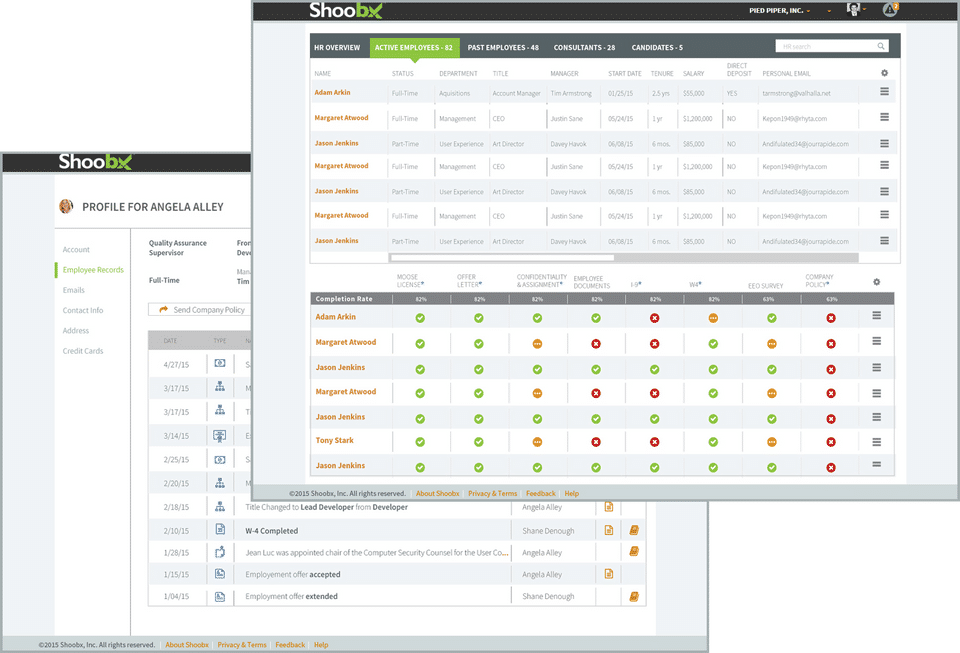
Task: Click the 3/14/15 presentation type icon
Action: click(x=220, y=436)
